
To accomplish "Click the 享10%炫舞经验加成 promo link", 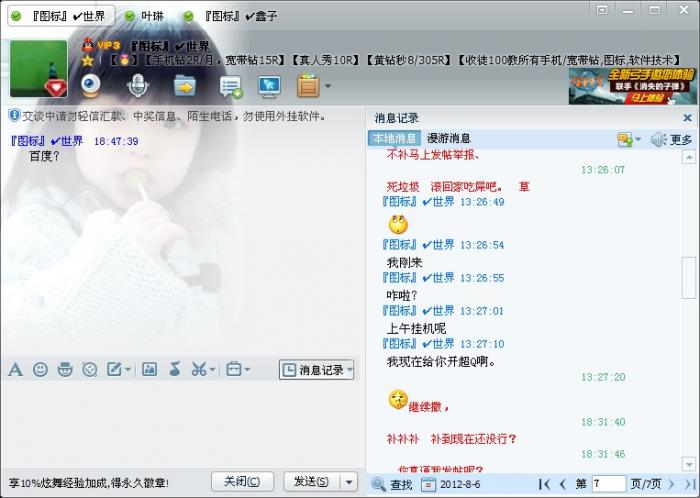I will 89,483.
